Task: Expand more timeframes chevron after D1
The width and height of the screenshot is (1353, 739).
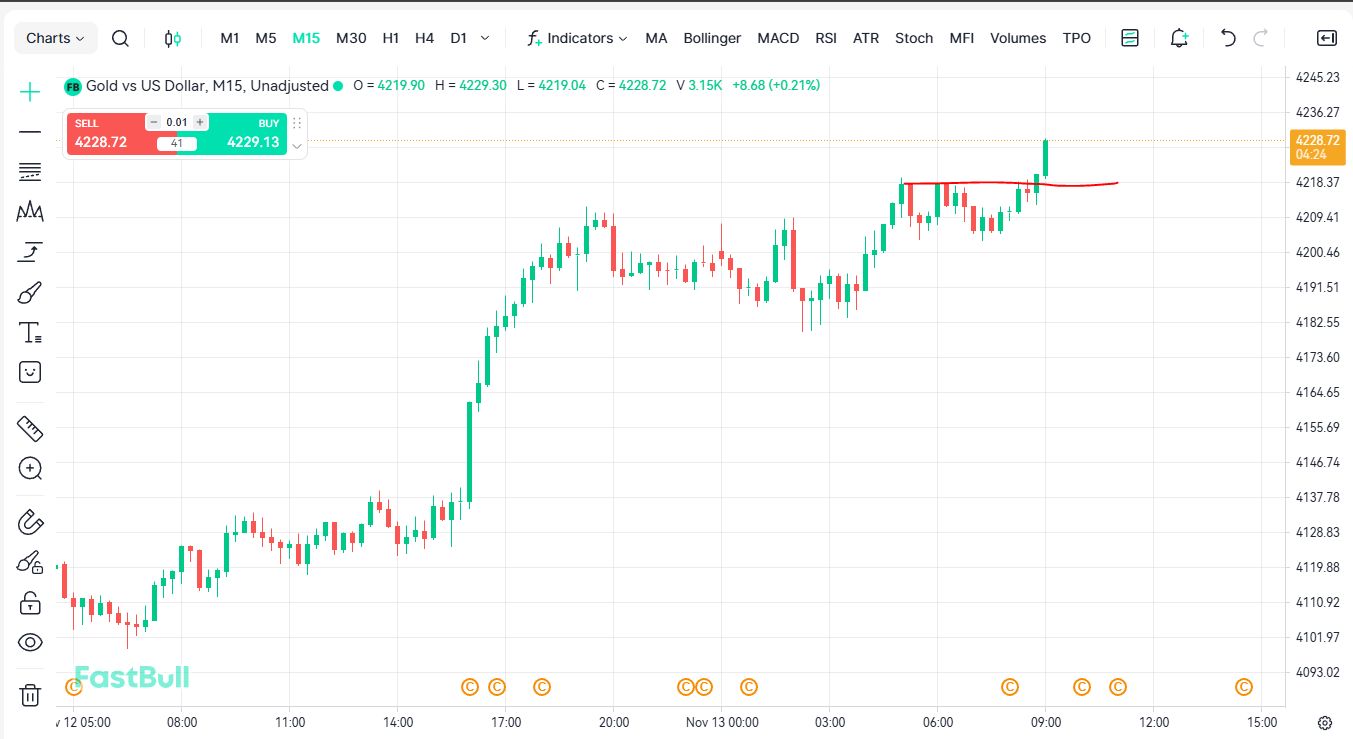Action: point(485,38)
